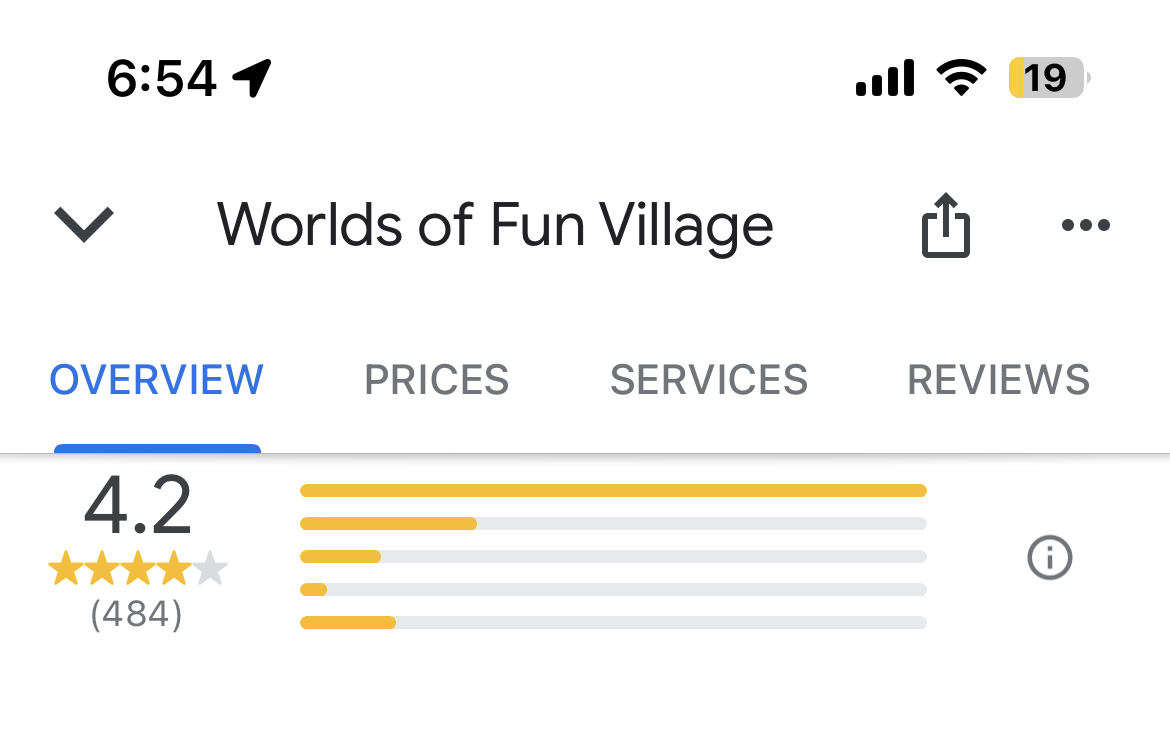The height and width of the screenshot is (731, 1170).
Task: Switch to the PRICES tab
Action: 437,380
